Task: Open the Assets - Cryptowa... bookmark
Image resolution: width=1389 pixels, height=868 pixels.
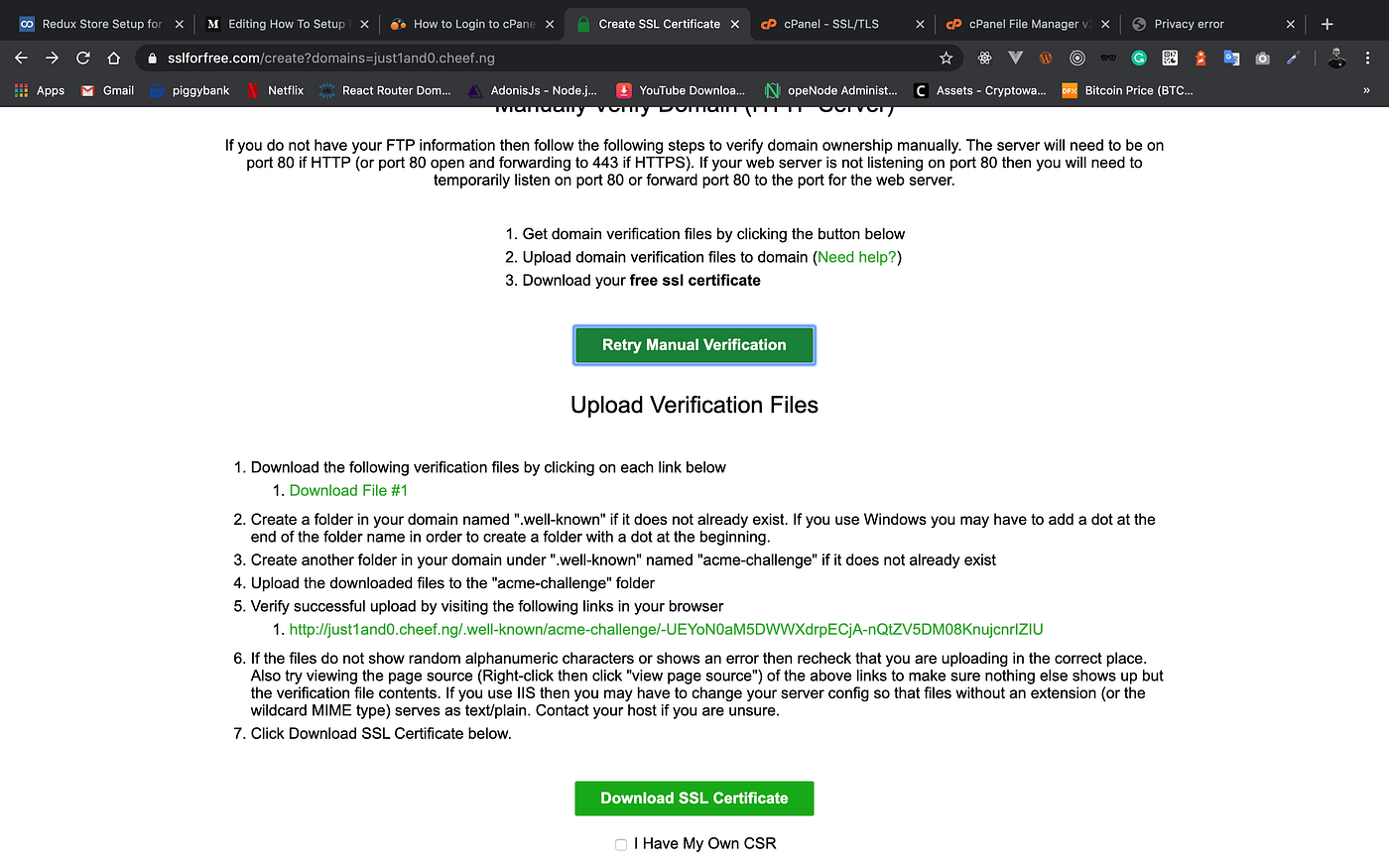Action: [980, 90]
